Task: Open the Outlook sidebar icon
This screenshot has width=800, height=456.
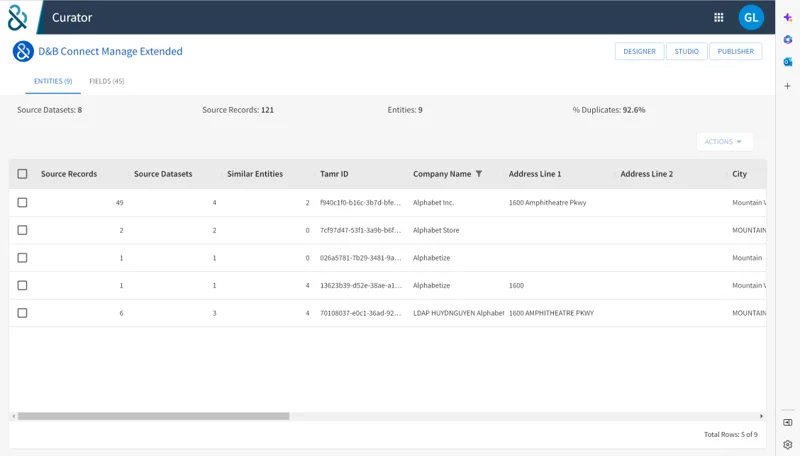Action: tap(788, 62)
